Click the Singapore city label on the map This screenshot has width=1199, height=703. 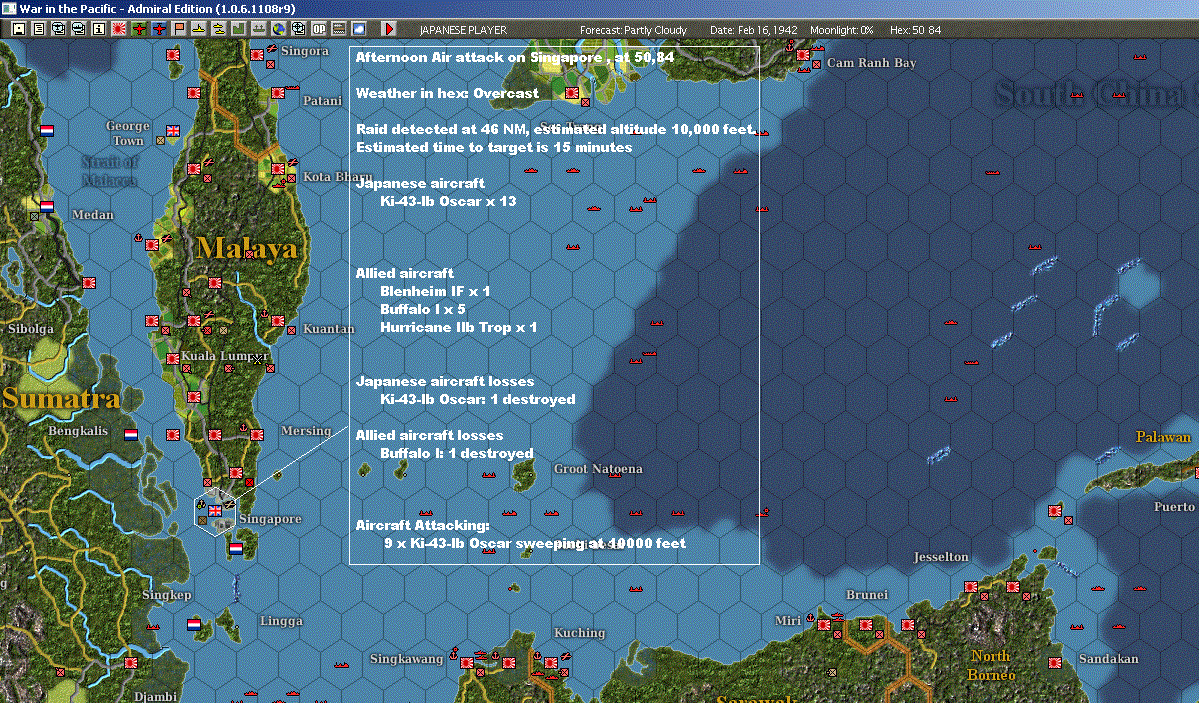(x=270, y=519)
